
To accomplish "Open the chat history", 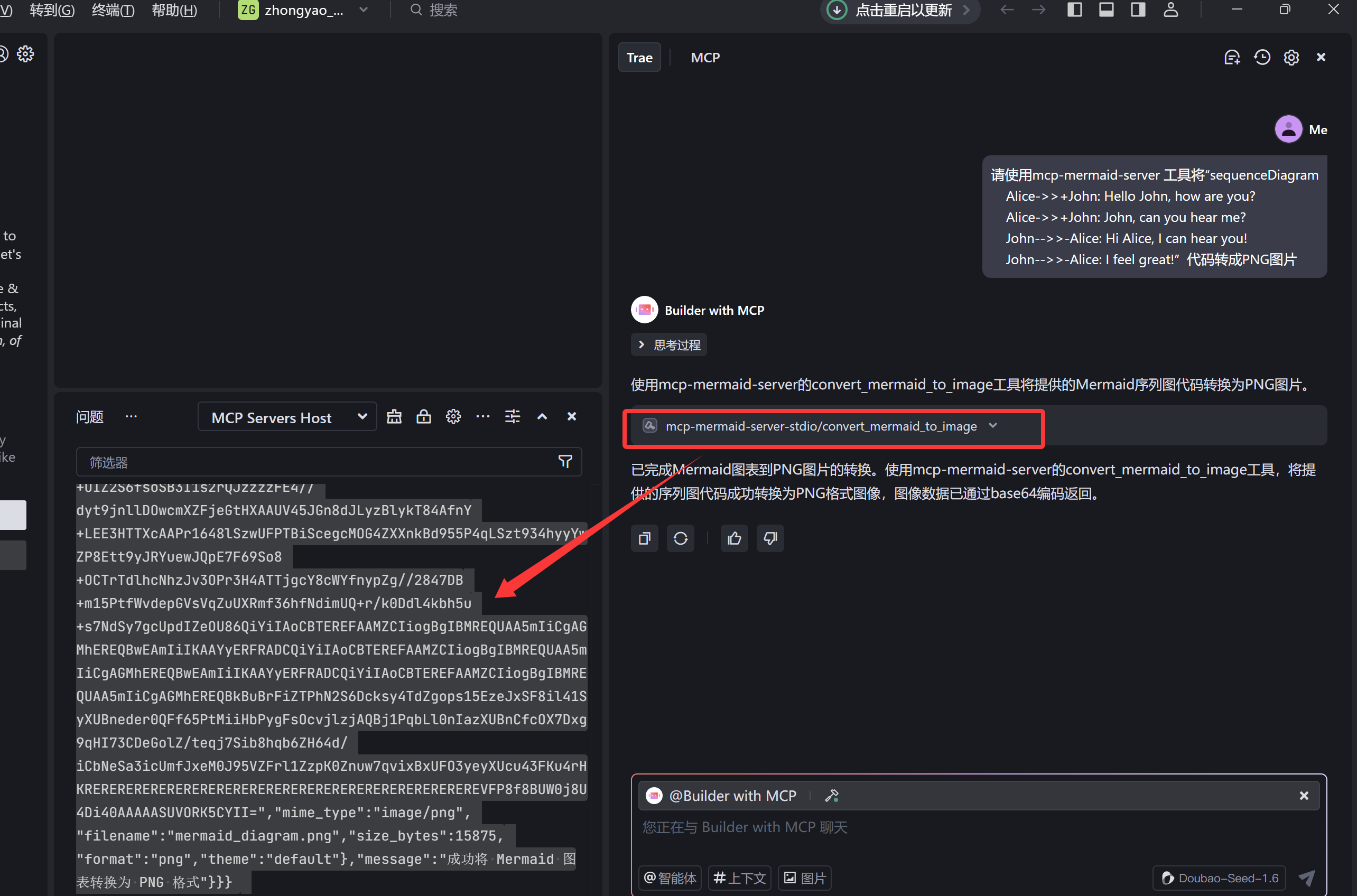I will pos(1263,57).
